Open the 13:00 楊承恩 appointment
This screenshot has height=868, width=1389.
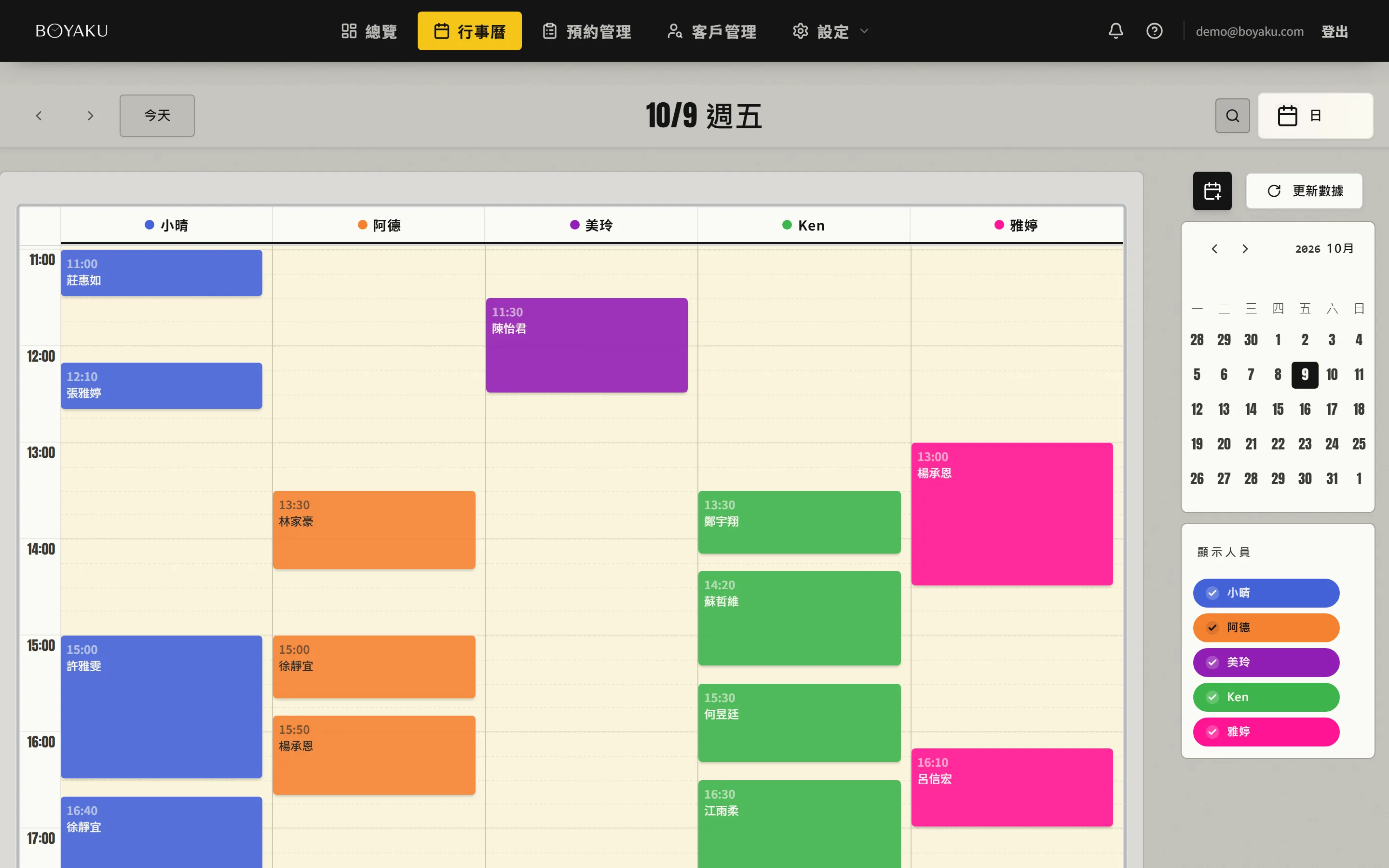[1012, 514]
